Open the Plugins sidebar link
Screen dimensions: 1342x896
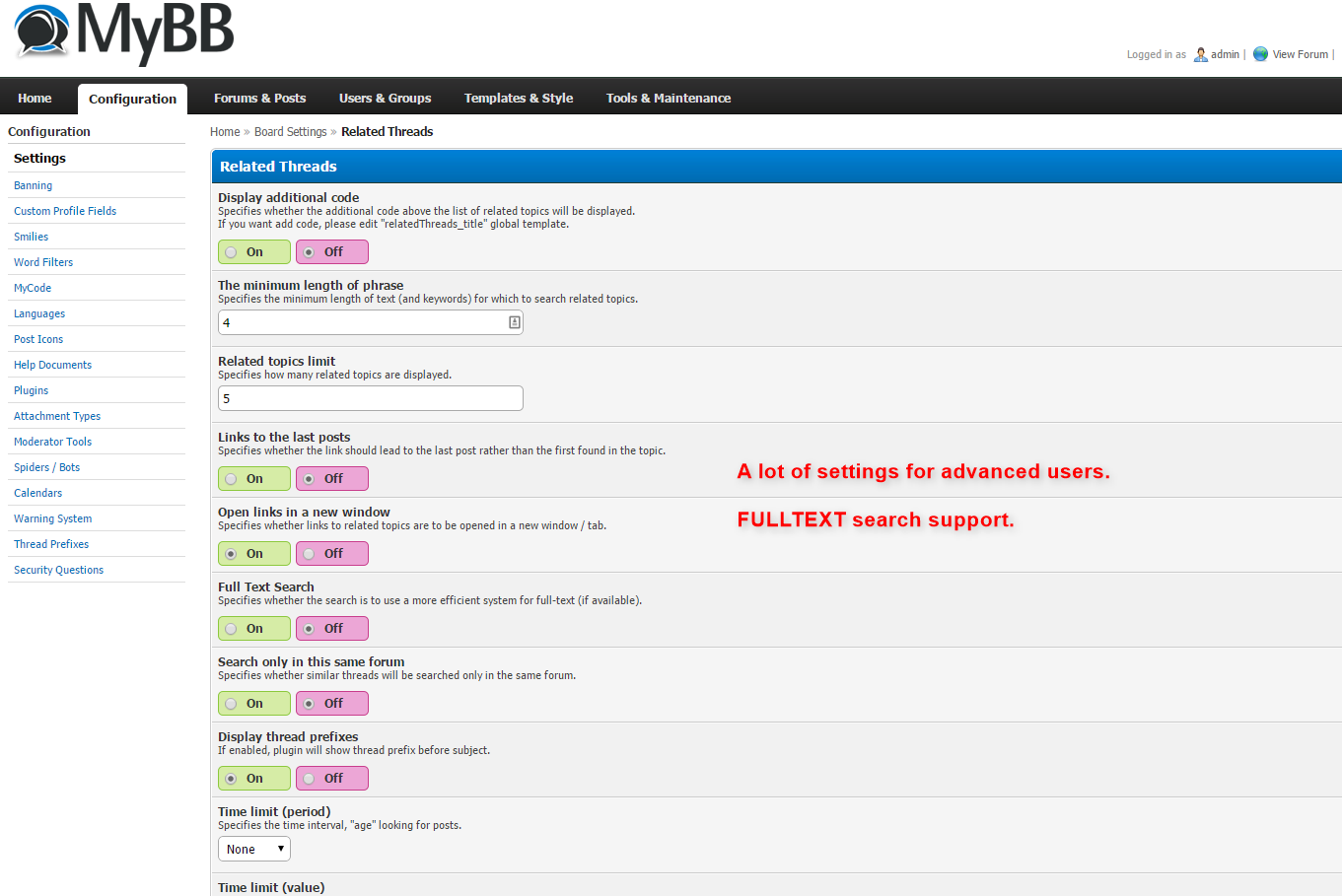tap(31, 390)
